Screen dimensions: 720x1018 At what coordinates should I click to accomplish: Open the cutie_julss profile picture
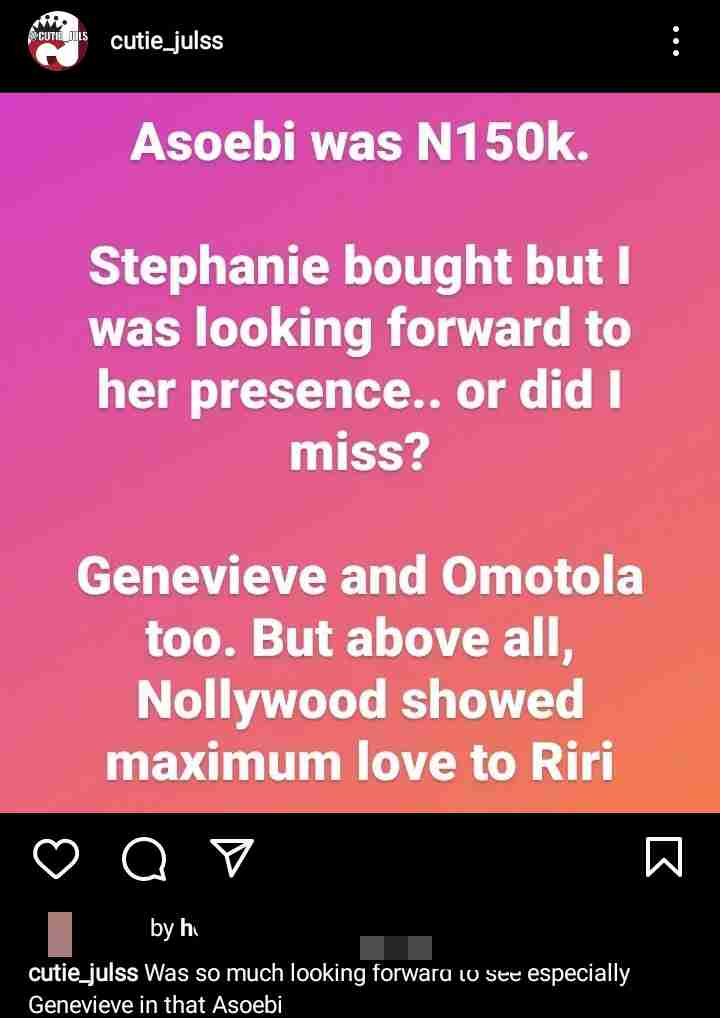[58, 40]
